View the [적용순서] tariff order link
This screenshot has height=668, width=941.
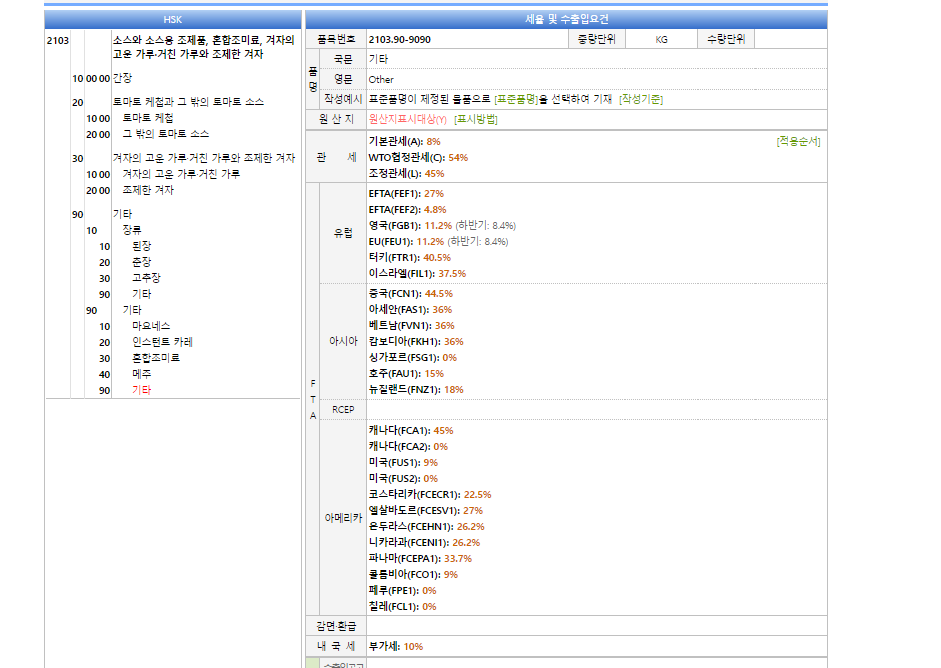click(x=798, y=141)
